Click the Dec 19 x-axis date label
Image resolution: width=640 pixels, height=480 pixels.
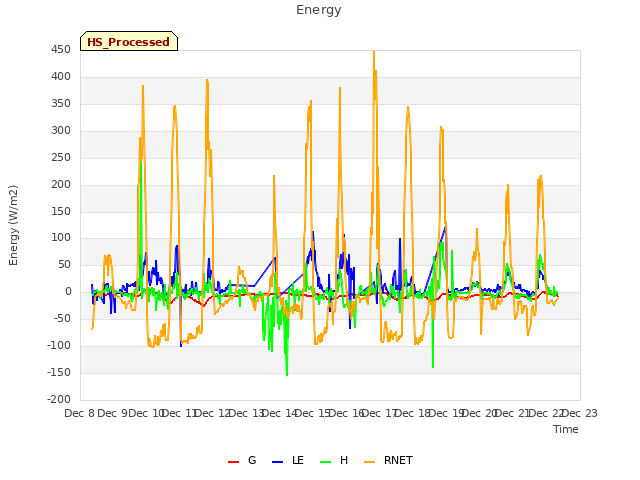tap(447, 413)
